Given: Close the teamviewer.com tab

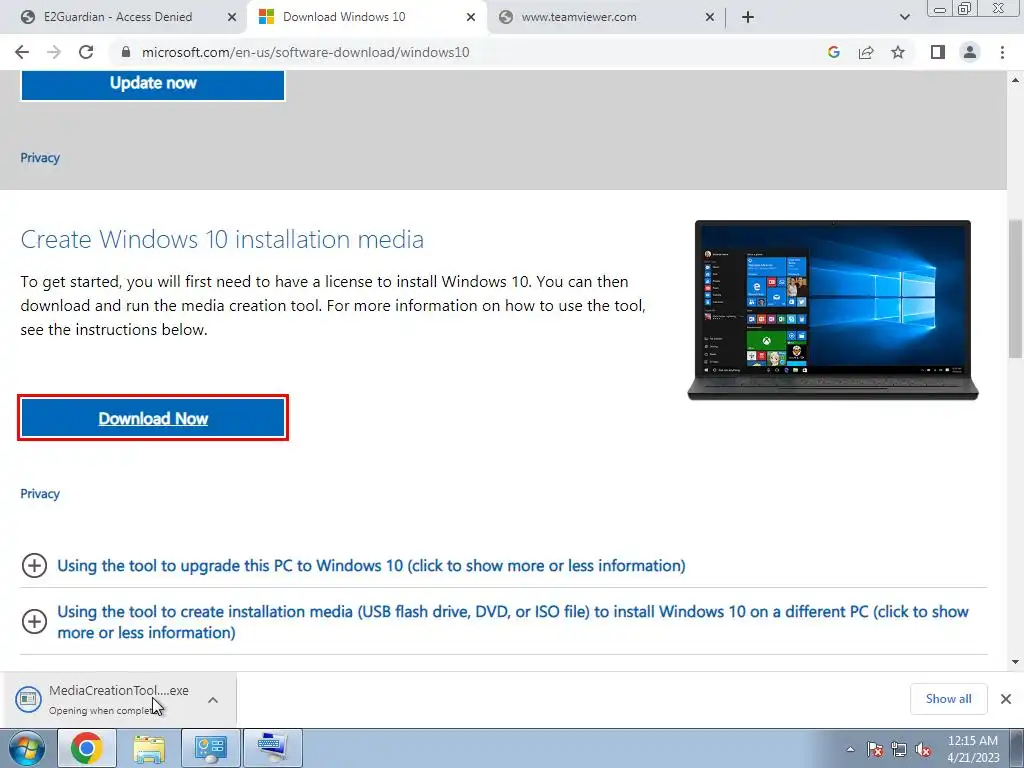Looking at the screenshot, I should (710, 17).
